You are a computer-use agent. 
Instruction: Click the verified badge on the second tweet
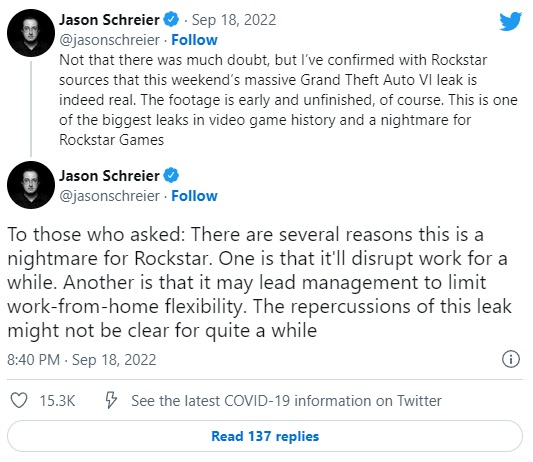click(171, 175)
